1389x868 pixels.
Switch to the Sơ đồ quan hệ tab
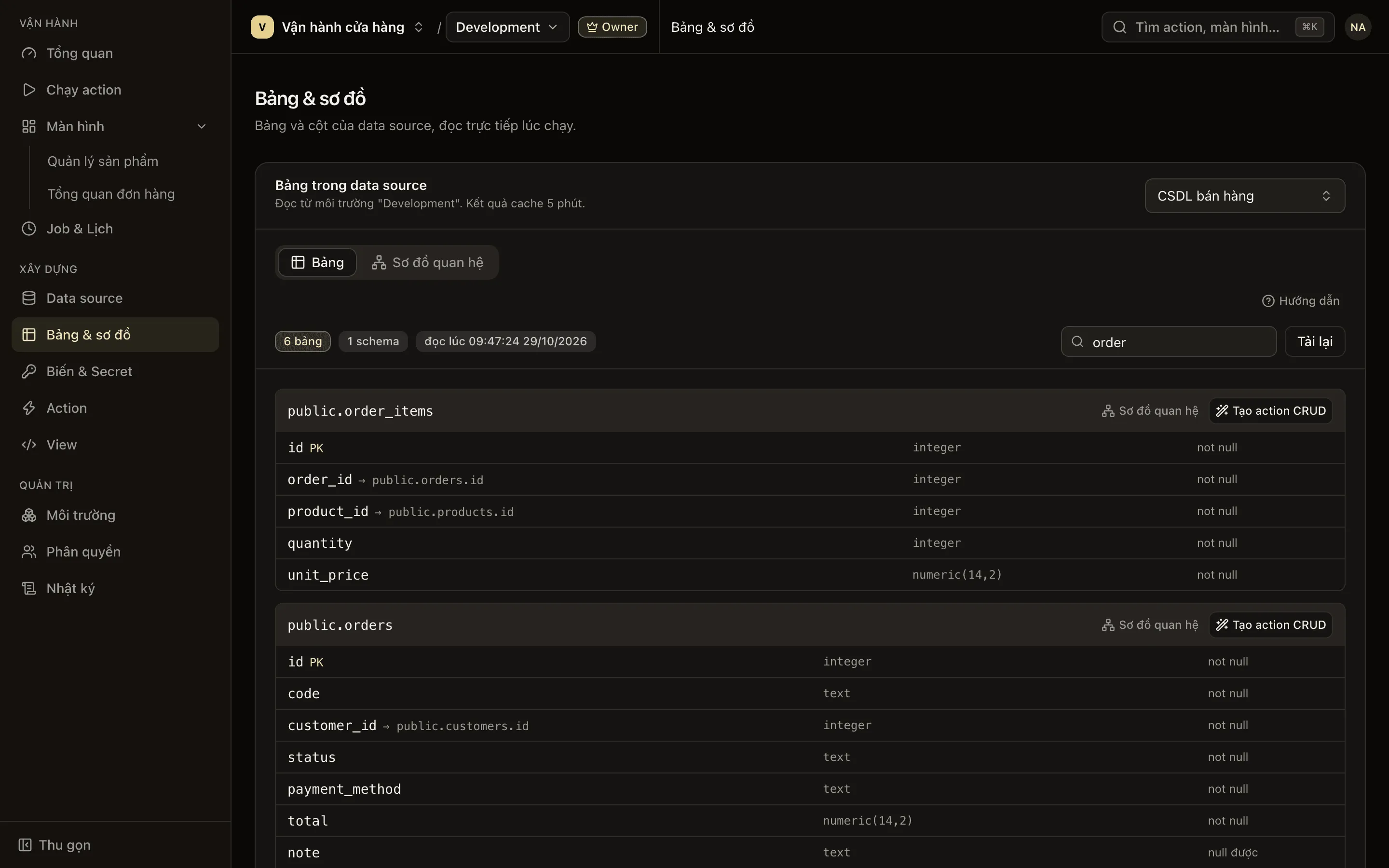coord(428,262)
